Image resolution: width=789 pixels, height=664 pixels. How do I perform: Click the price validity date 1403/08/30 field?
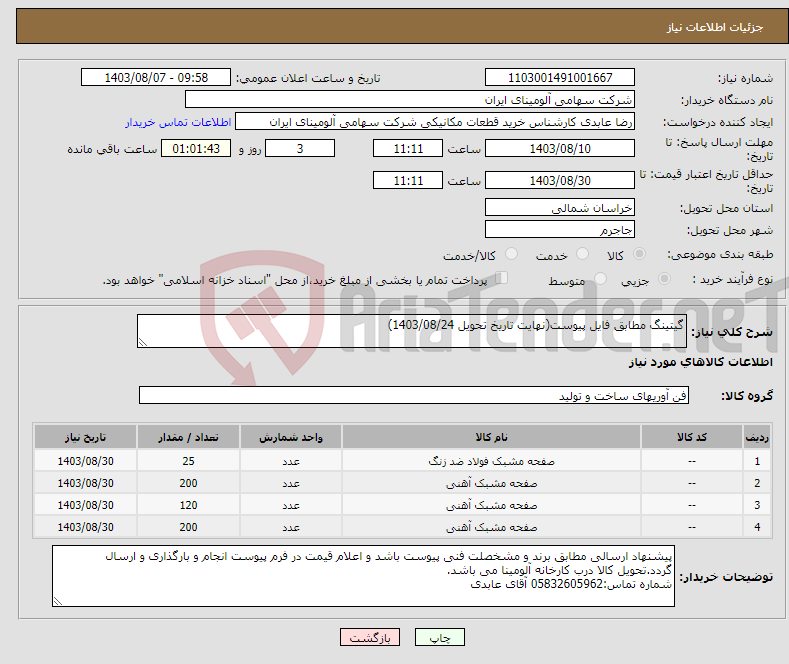[560, 180]
